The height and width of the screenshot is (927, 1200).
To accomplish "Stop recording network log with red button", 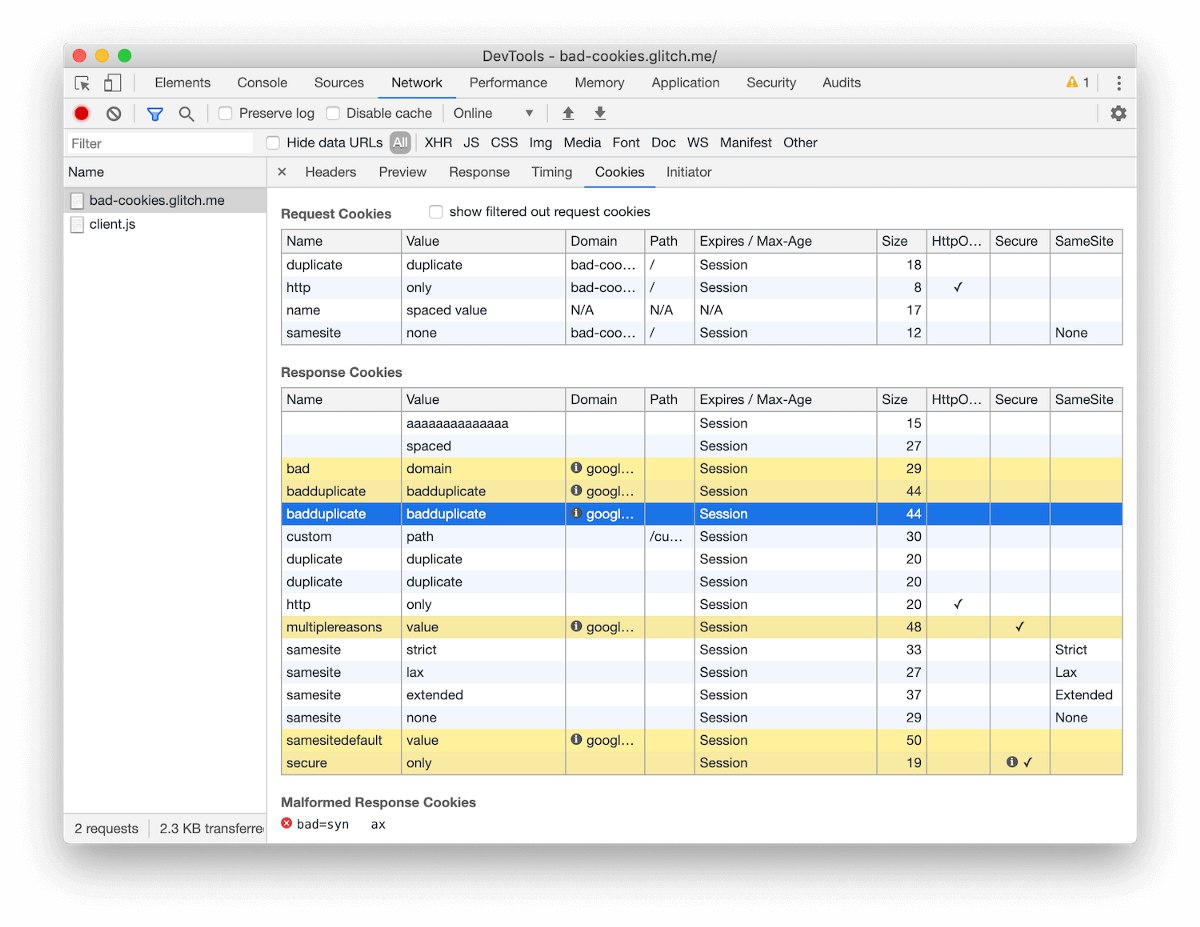I will [82, 114].
